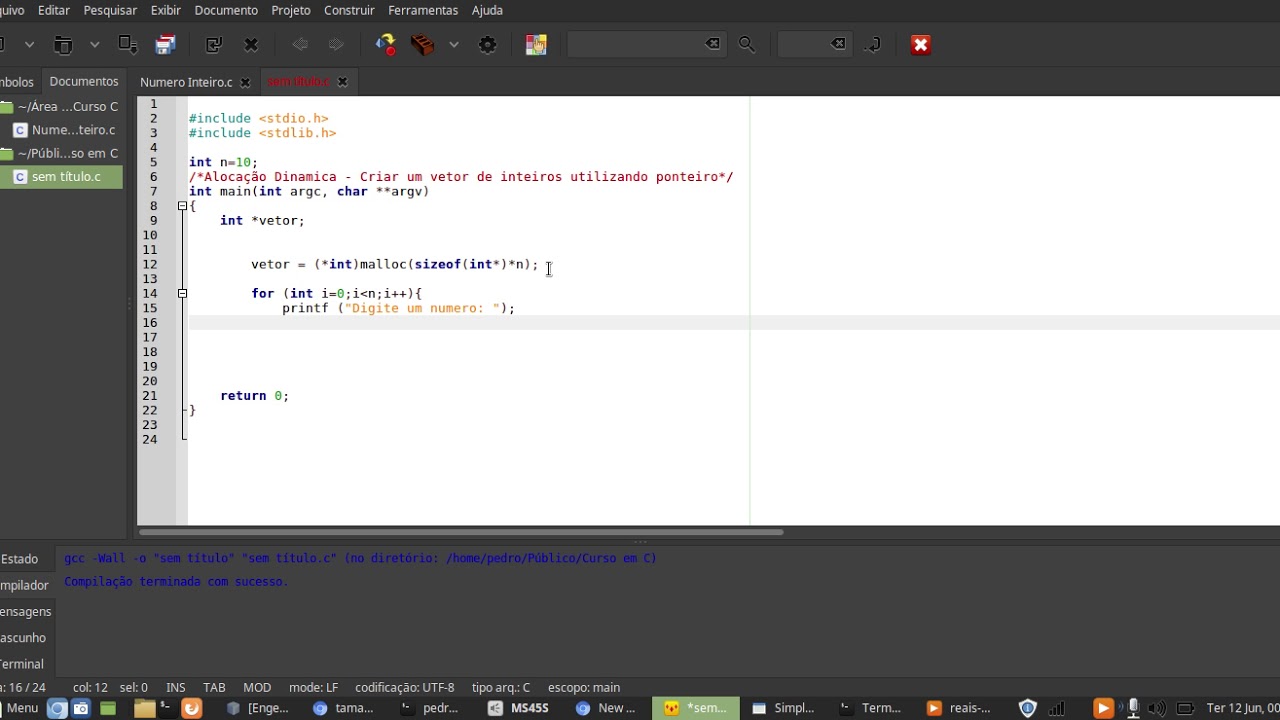Click the jump to line icon
Viewport: 1280px width, 720px height.
point(873,44)
